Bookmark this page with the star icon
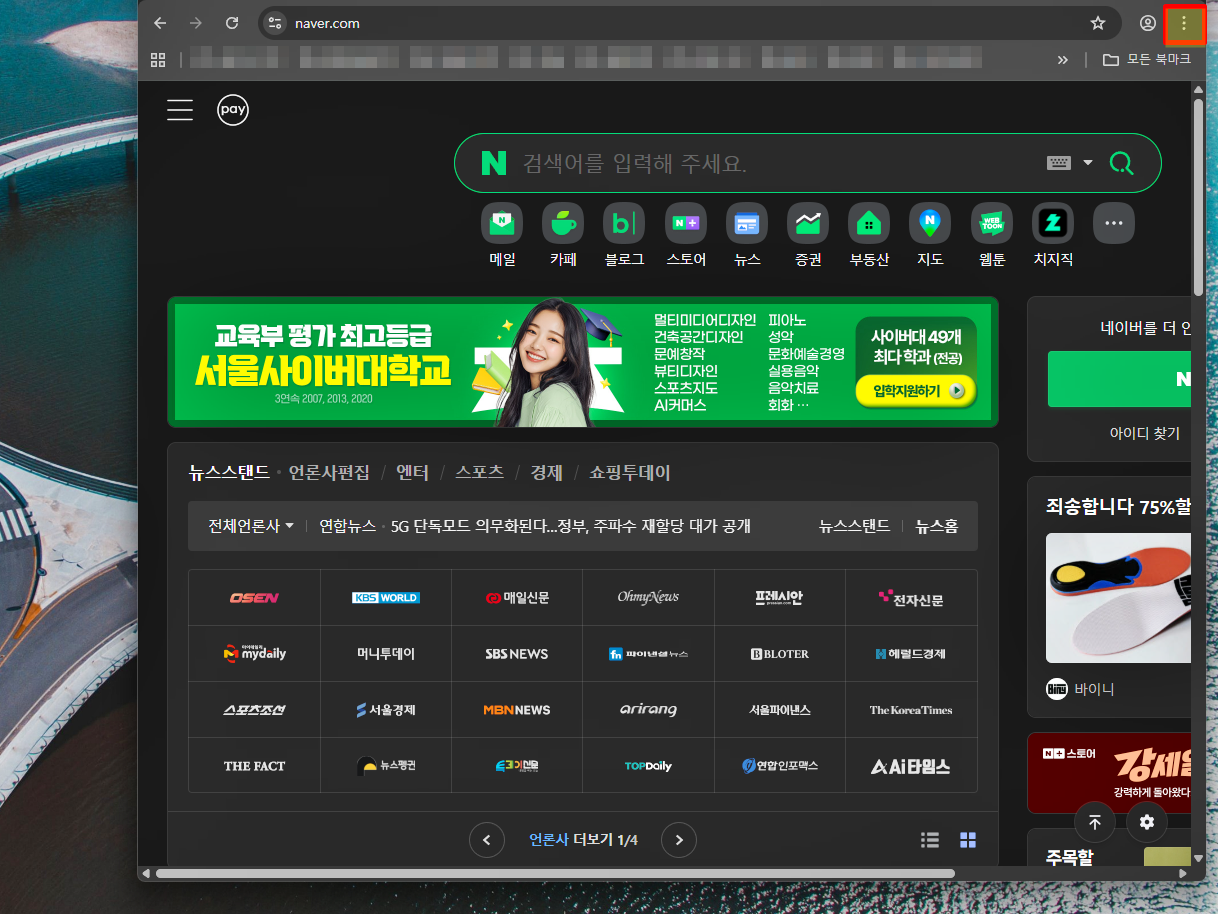The width and height of the screenshot is (1218, 914). [1097, 23]
